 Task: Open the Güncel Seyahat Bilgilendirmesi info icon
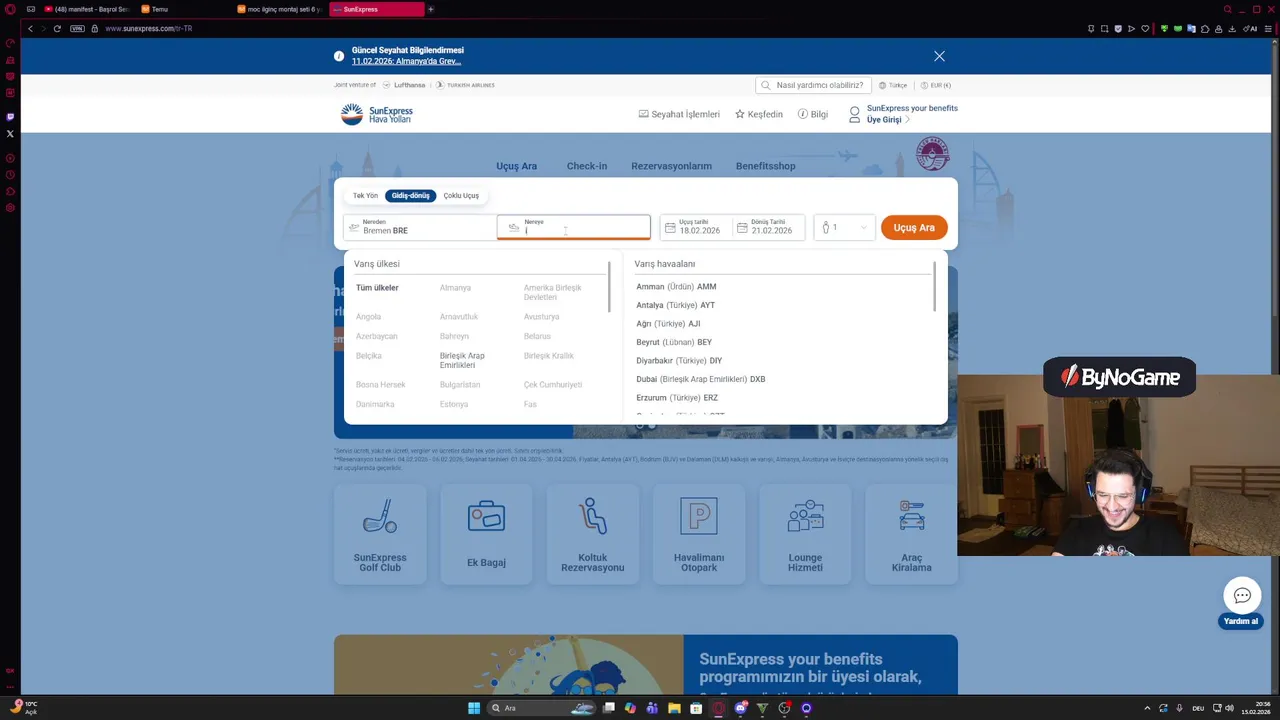339,56
